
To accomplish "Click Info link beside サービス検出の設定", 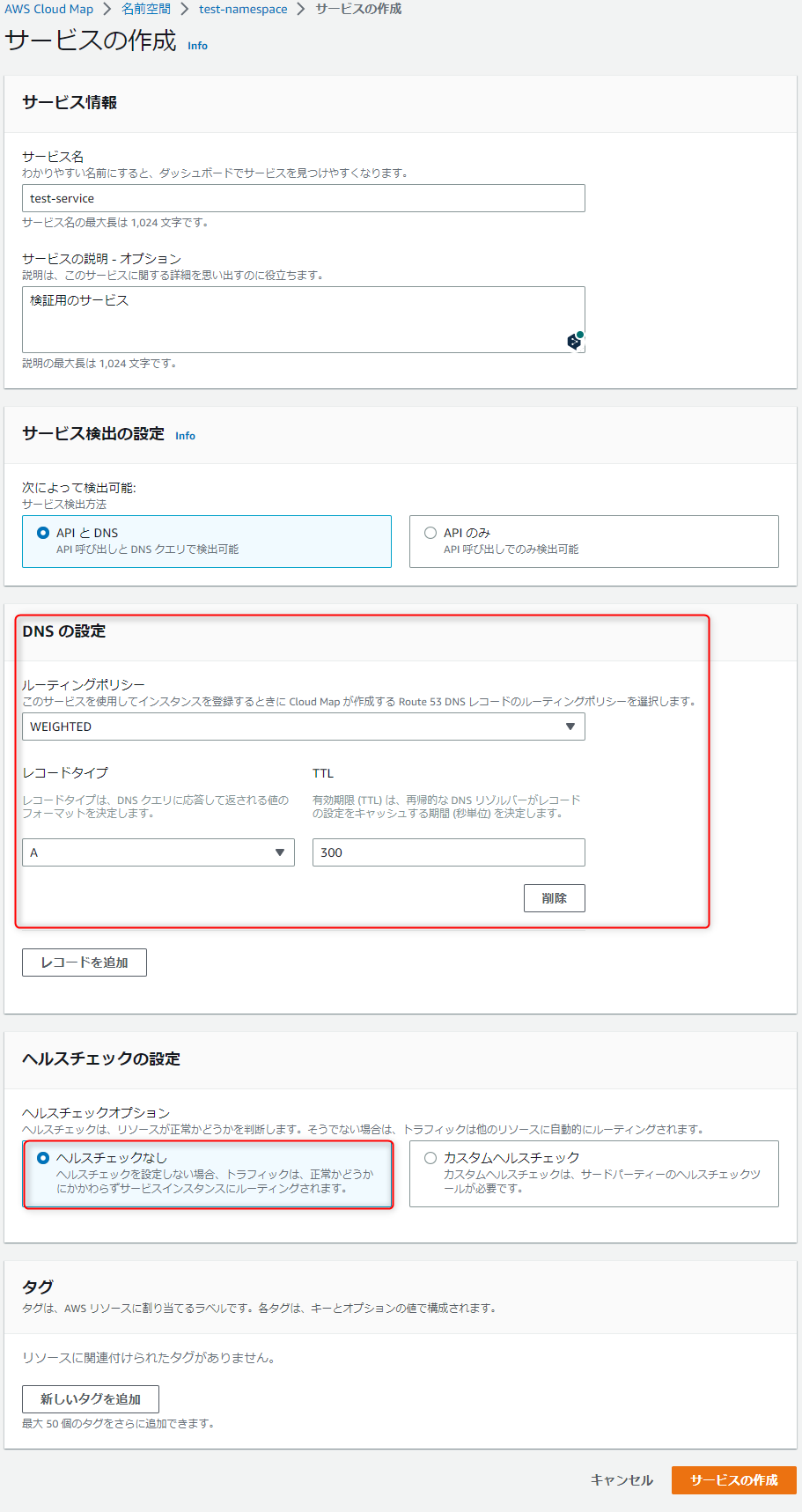I will [185, 436].
